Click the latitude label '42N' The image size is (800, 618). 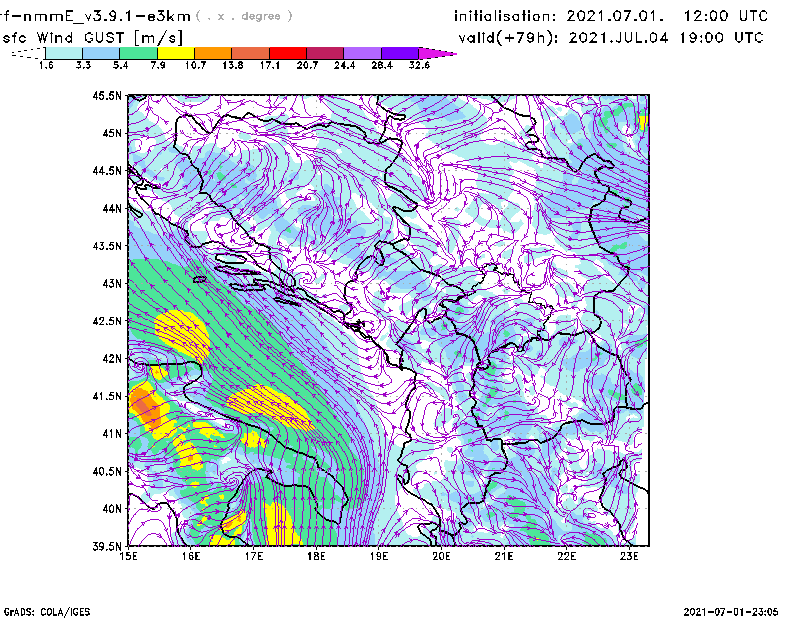112,359
